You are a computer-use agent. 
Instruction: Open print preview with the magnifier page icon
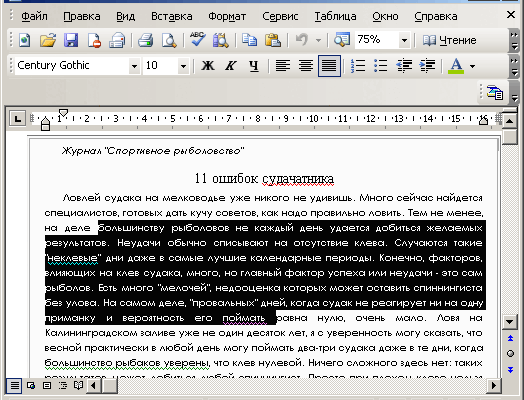click(169, 40)
